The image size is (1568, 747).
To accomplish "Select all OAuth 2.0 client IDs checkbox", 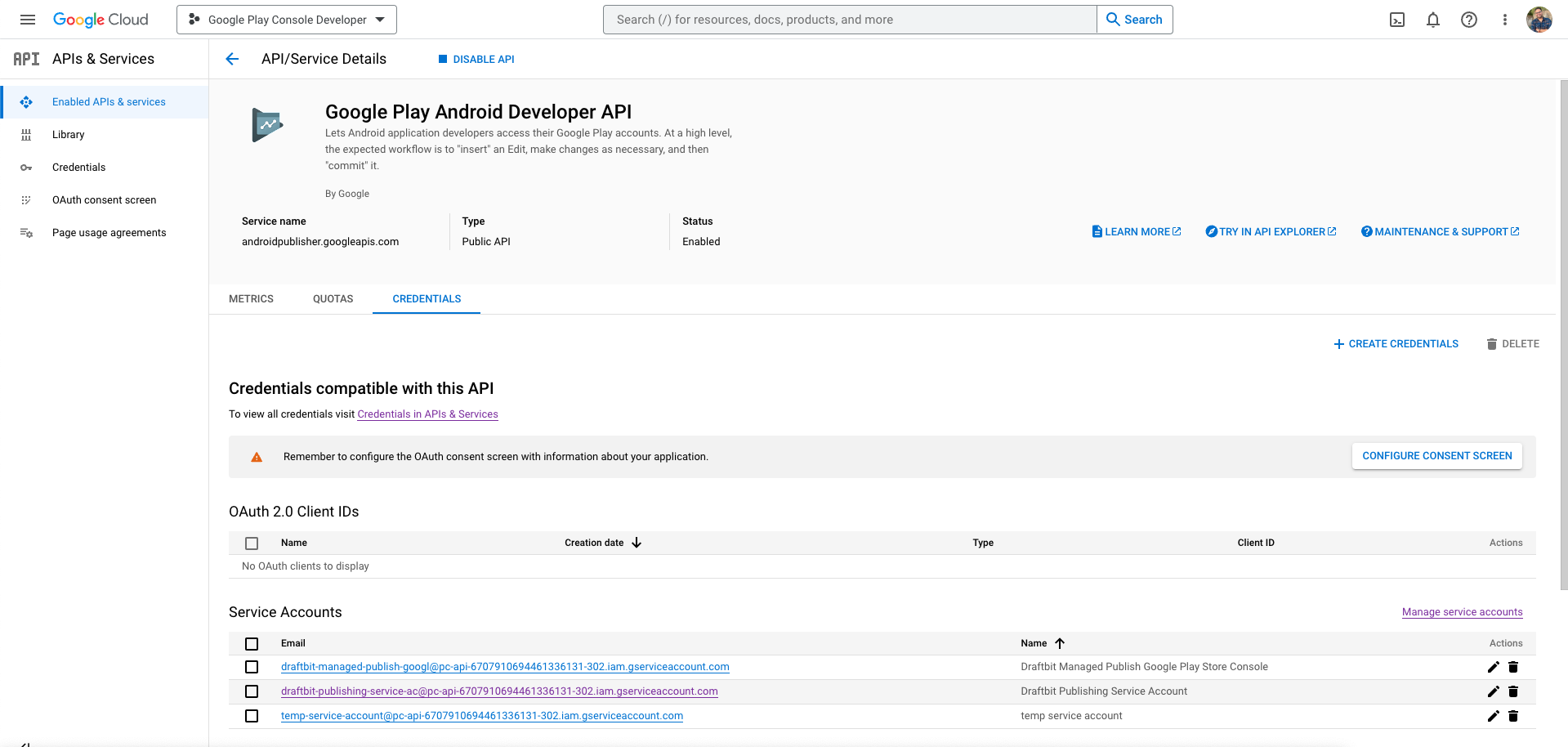I will pos(252,543).
